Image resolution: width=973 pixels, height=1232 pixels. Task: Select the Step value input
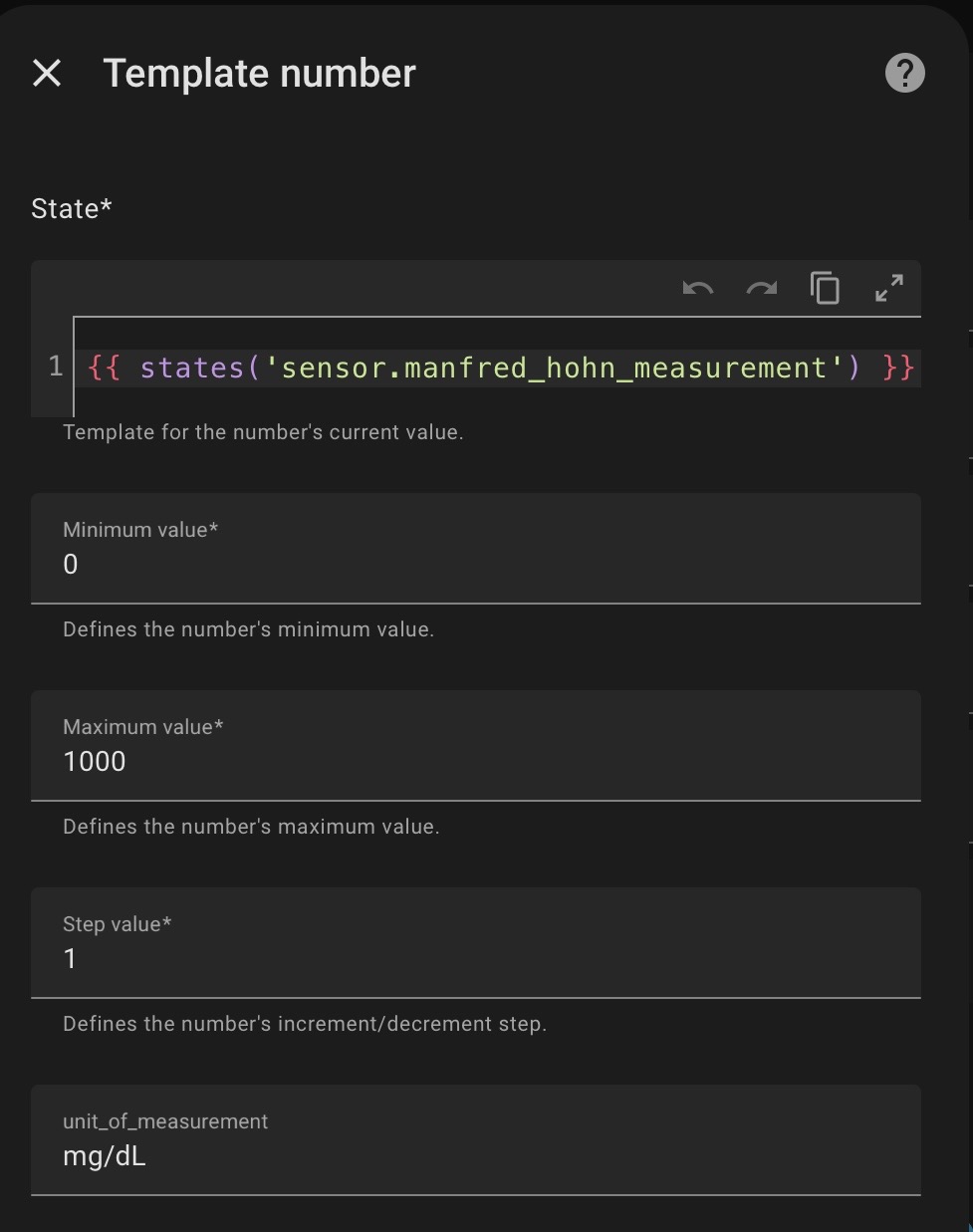click(x=475, y=958)
